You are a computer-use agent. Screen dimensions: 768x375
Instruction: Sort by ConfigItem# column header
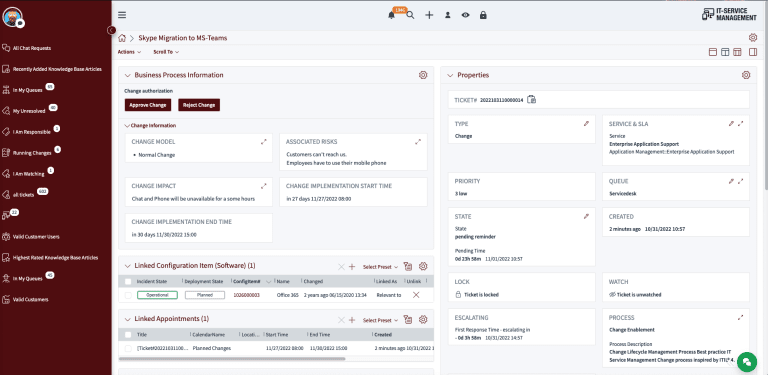tap(246, 282)
